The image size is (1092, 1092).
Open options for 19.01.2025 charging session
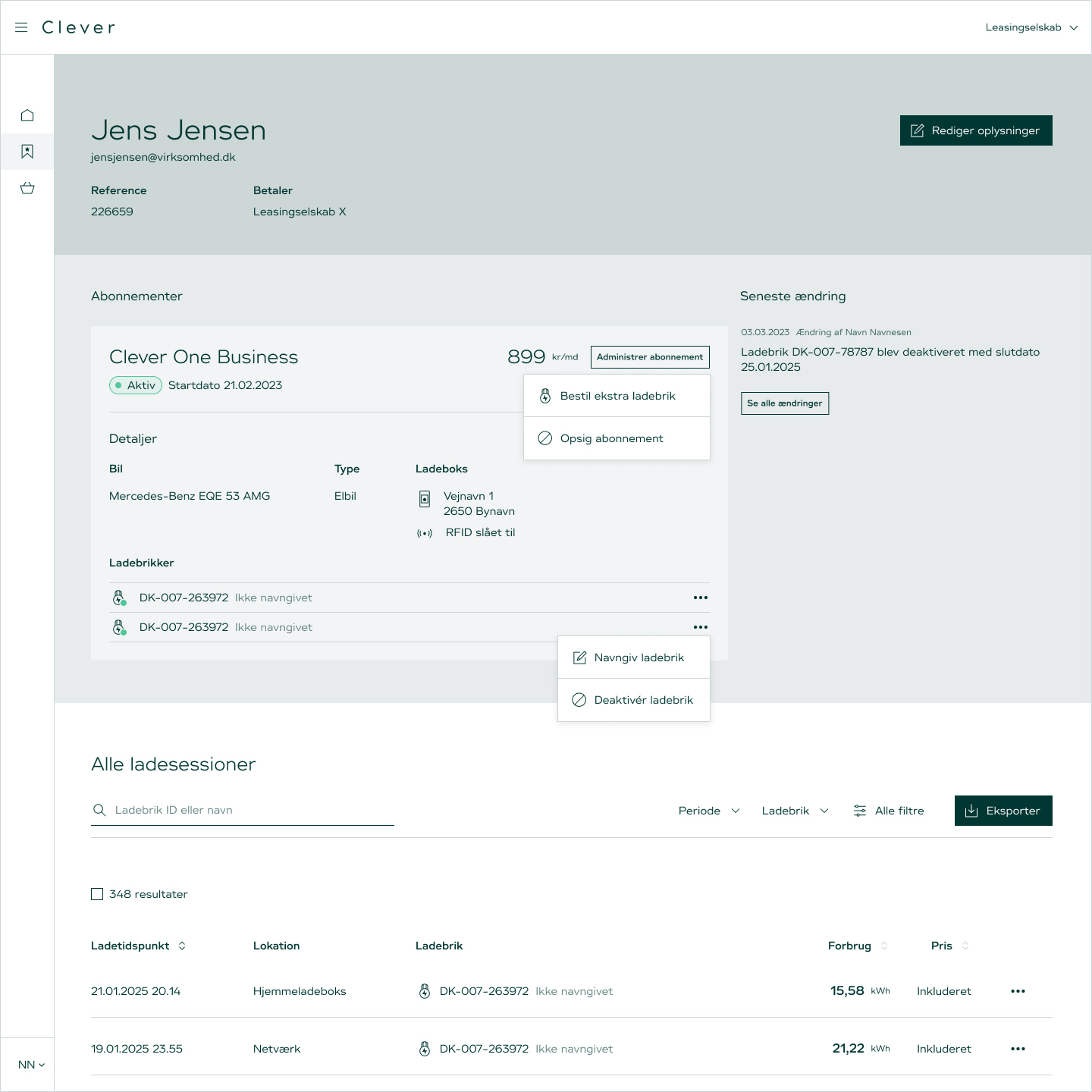click(x=1018, y=1049)
